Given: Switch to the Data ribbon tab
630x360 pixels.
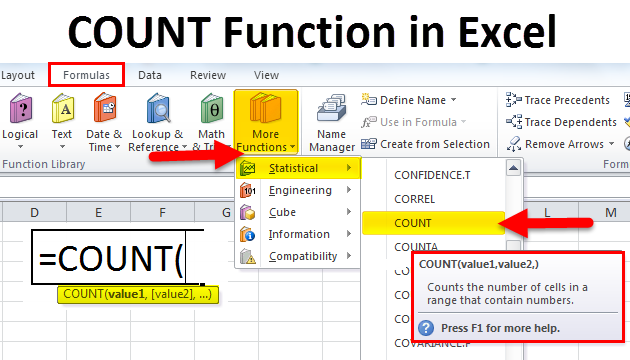Looking at the screenshot, I should tap(150, 75).
